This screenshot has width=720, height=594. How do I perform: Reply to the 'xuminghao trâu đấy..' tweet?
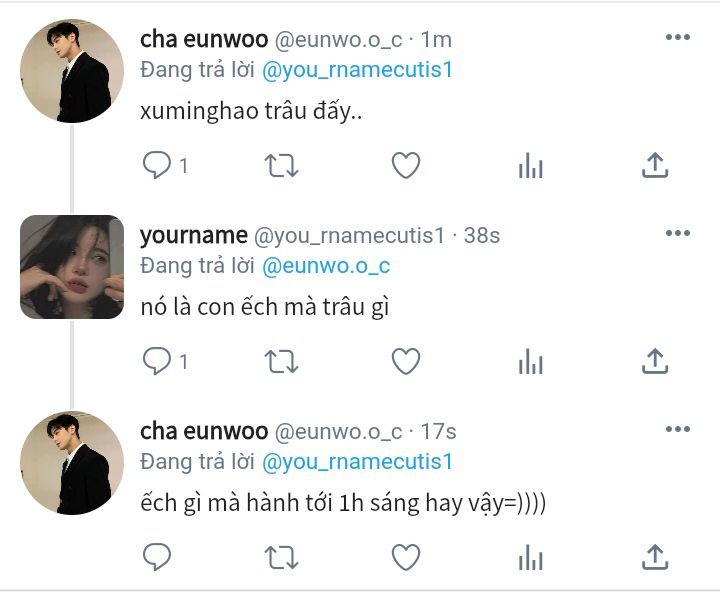(x=157, y=165)
